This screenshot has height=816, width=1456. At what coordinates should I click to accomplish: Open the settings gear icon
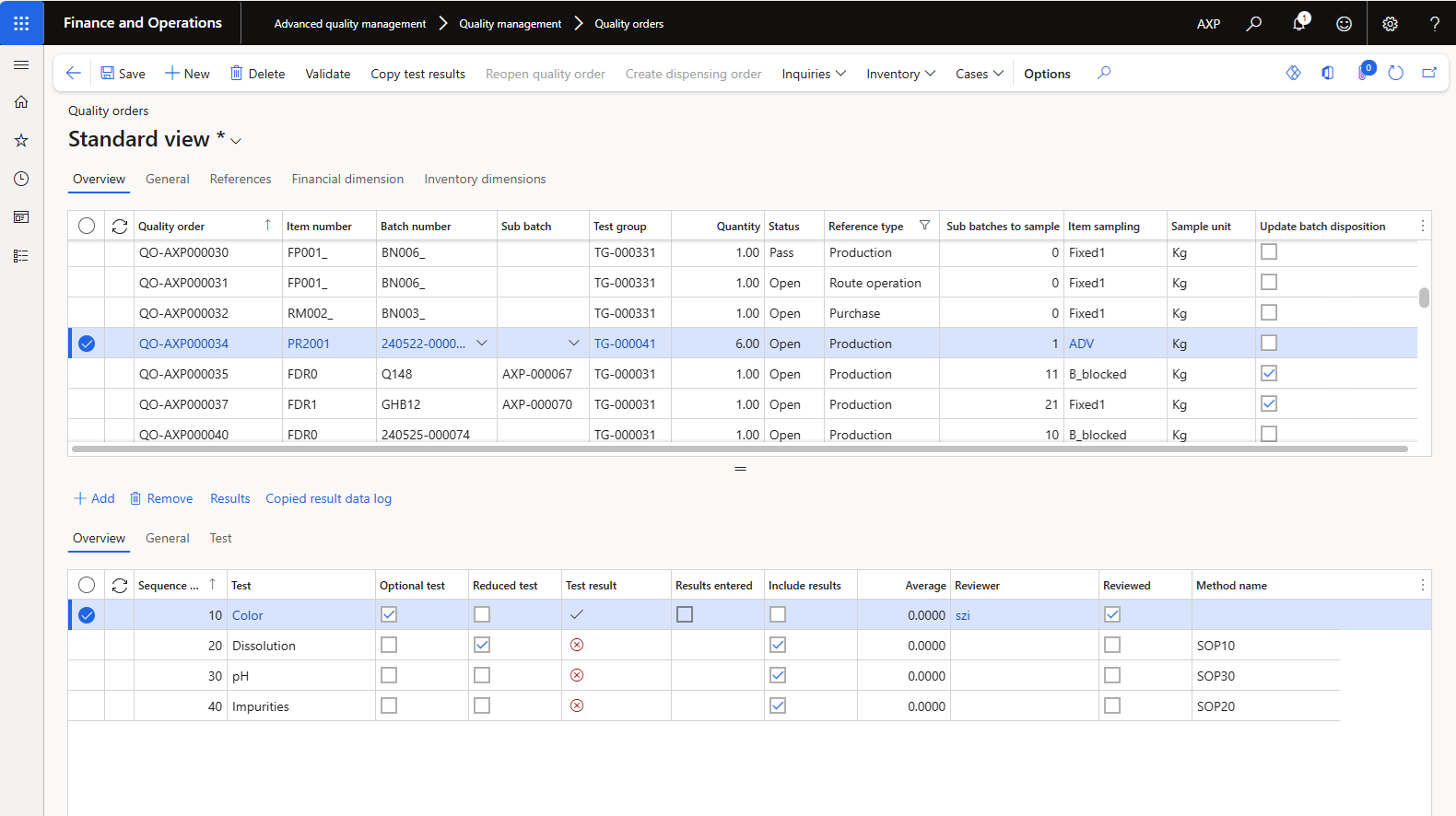[x=1390, y=24]
